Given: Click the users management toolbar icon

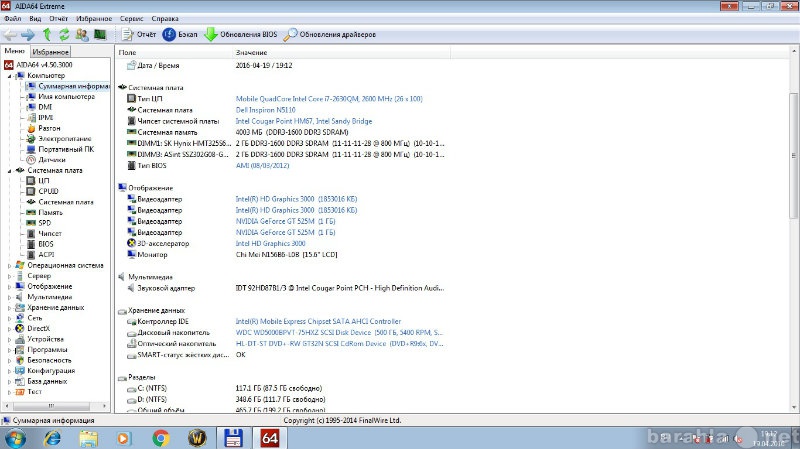Looking at the screenshot, I should [82, 35].
